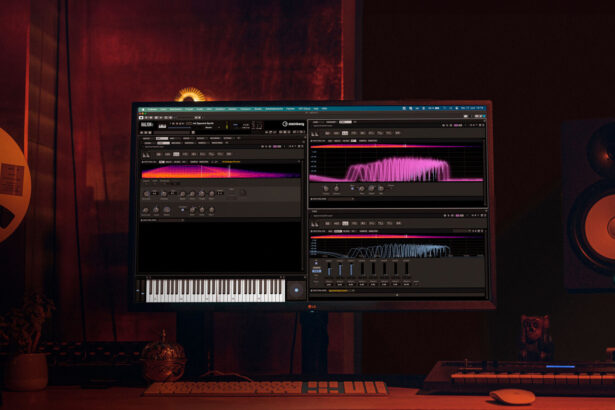The height and width of the screenshot is (410, 615).
Task: Click first knob in upper-right editor knob row
Action: click(x=326, y=189)
